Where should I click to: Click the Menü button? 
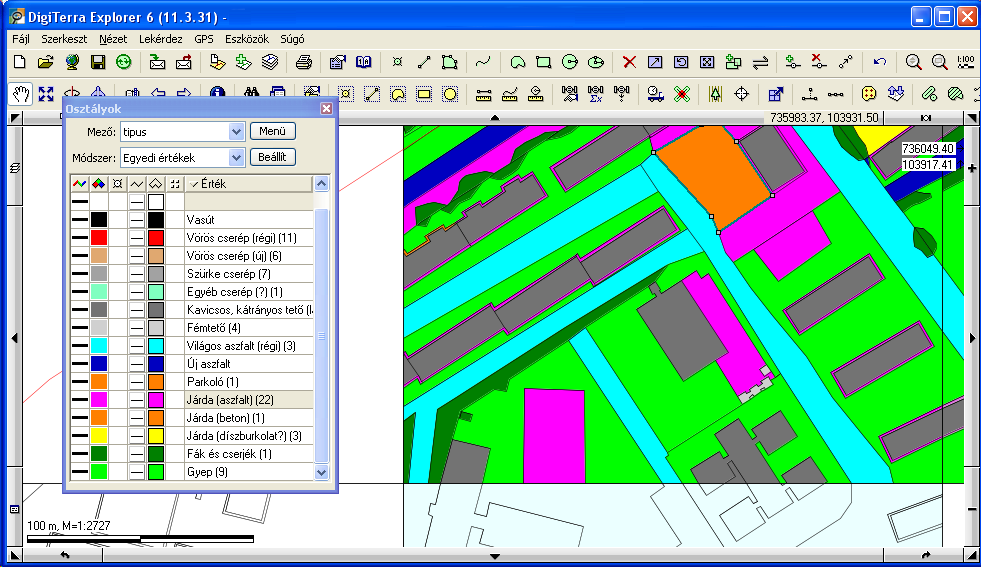[272, 131]
